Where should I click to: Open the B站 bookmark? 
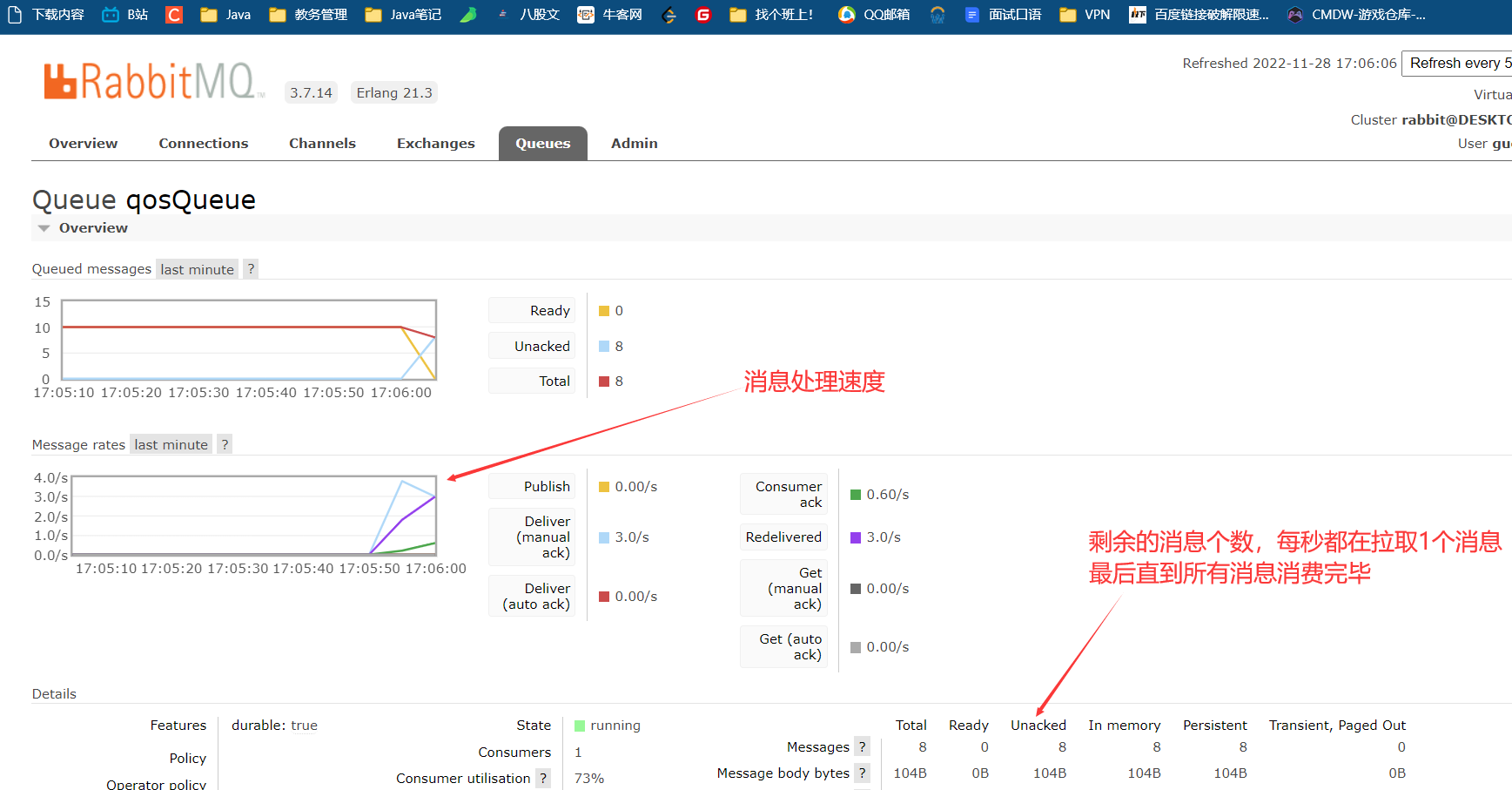[x=125, y=15]
